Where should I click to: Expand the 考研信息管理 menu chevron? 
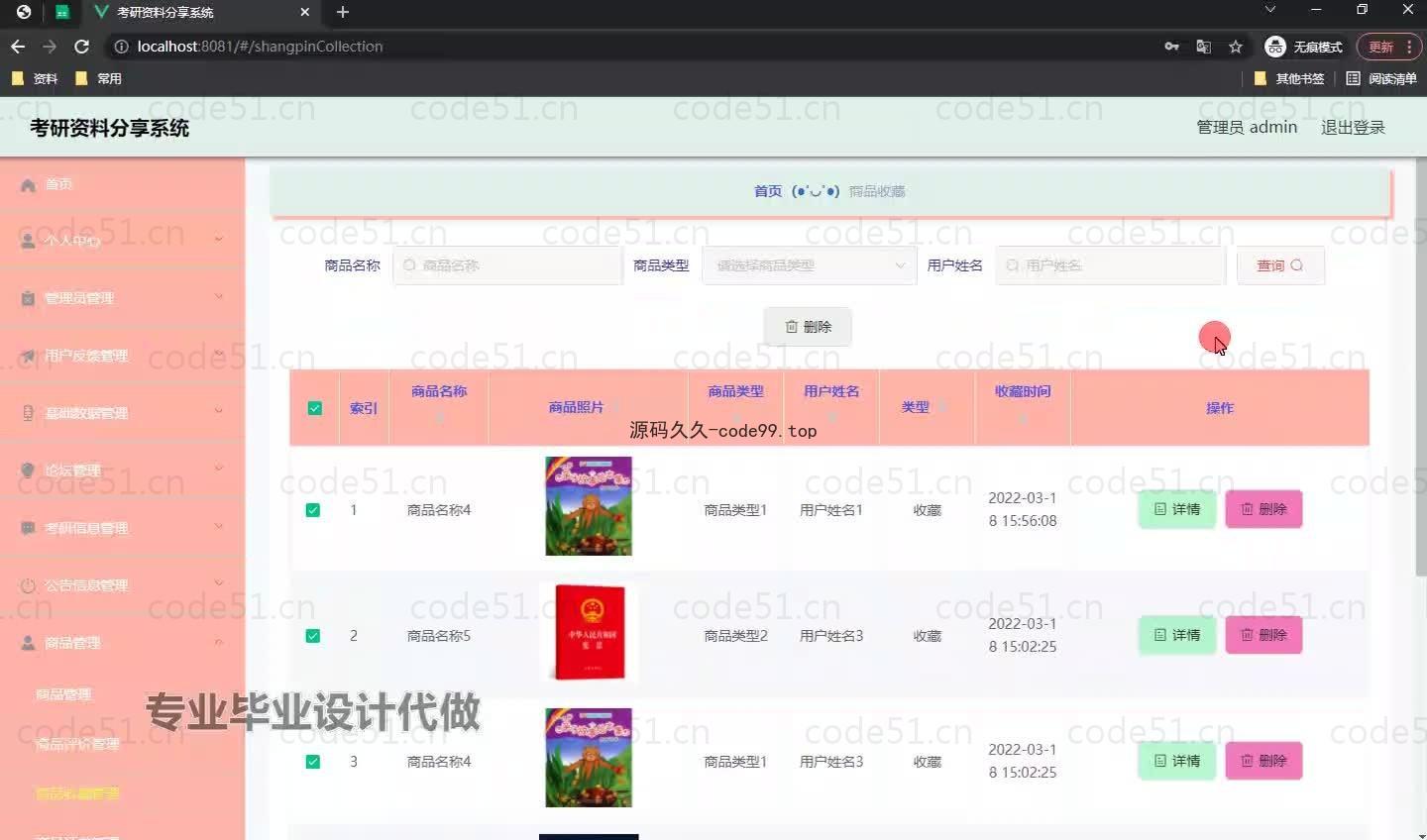pyautogui.click(x=218, y=526)
